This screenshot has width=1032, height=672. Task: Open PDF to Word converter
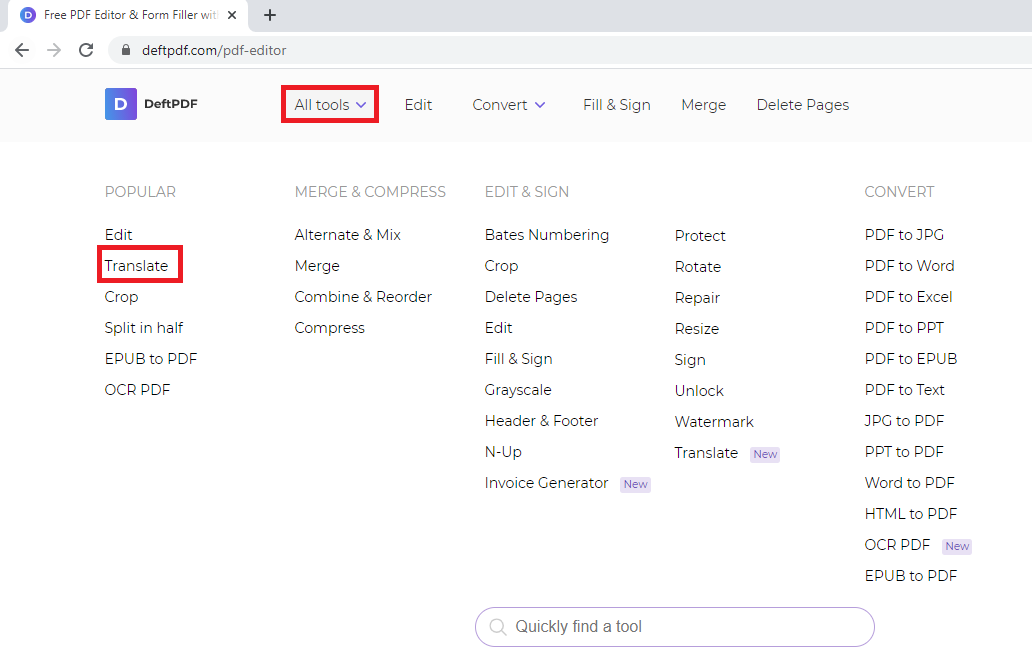[909, 266]
